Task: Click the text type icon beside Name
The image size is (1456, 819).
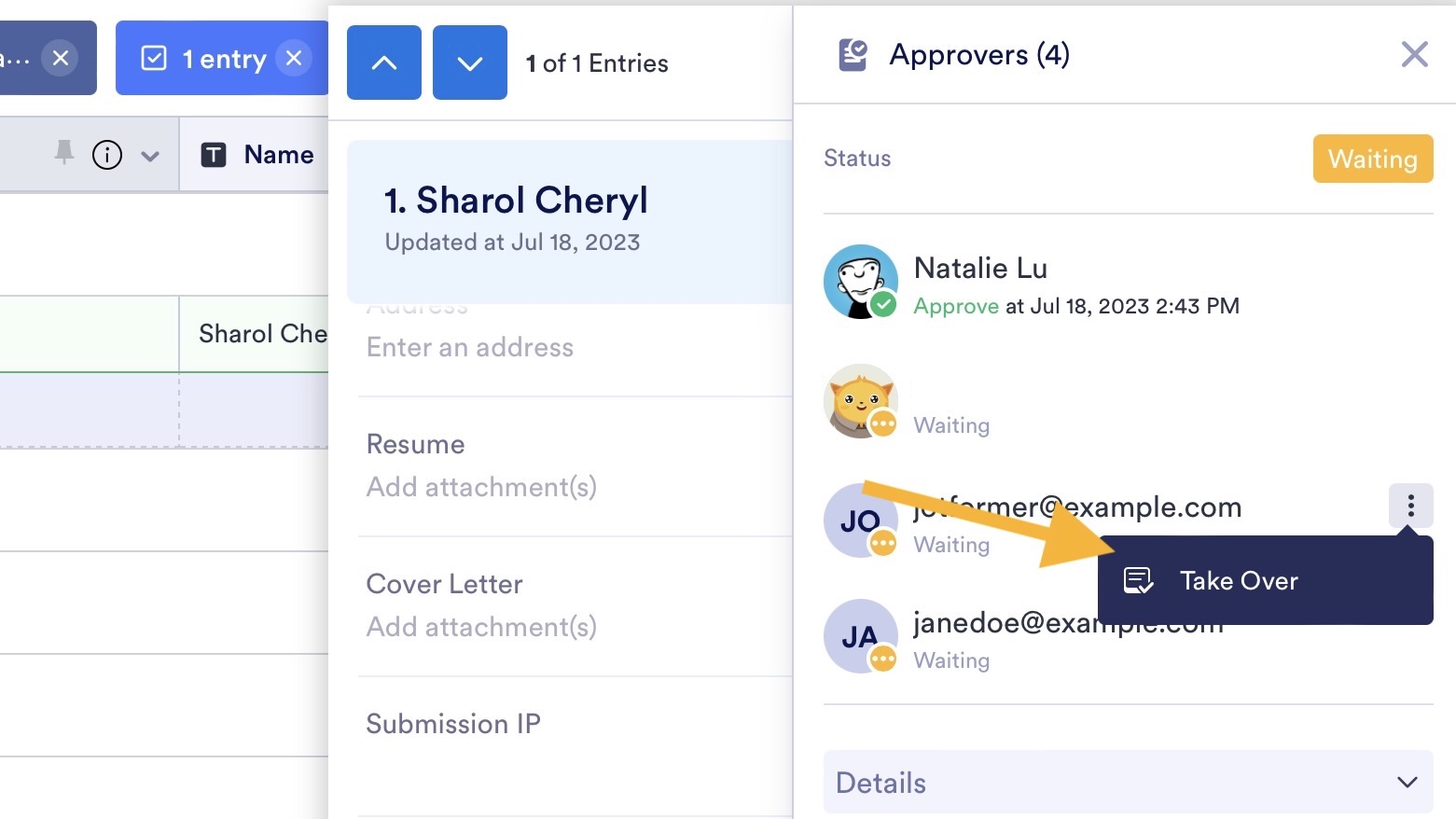Action: coord(214,155)
